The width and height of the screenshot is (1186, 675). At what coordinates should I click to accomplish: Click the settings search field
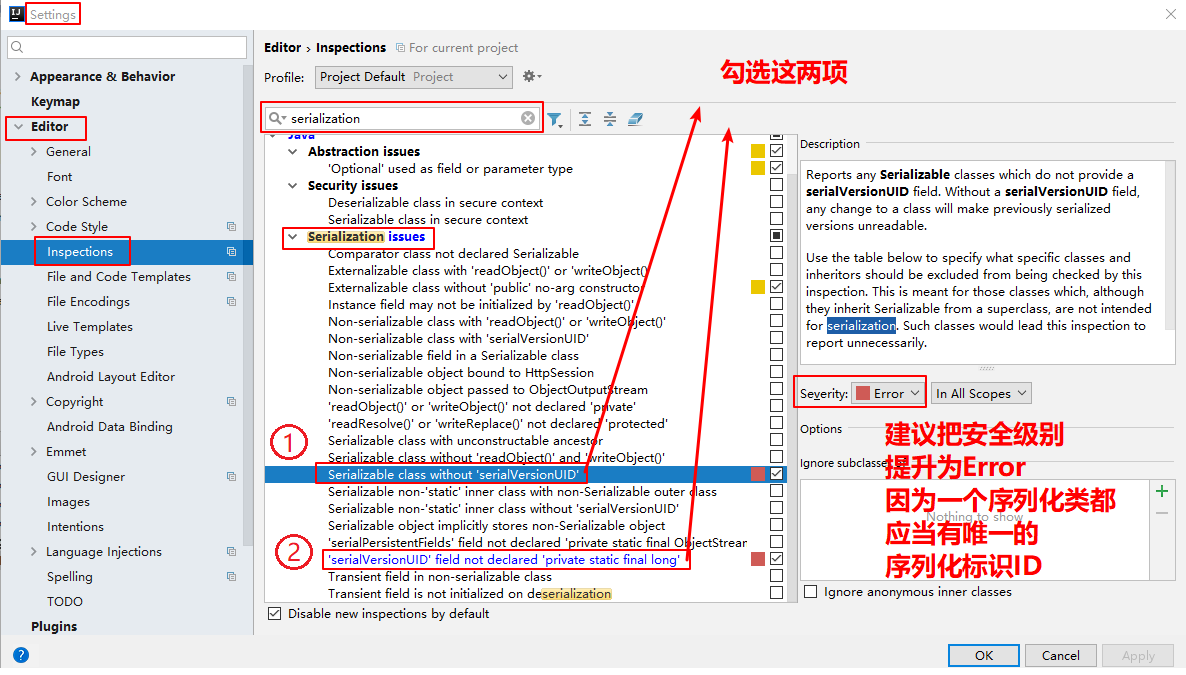[127, 47]
